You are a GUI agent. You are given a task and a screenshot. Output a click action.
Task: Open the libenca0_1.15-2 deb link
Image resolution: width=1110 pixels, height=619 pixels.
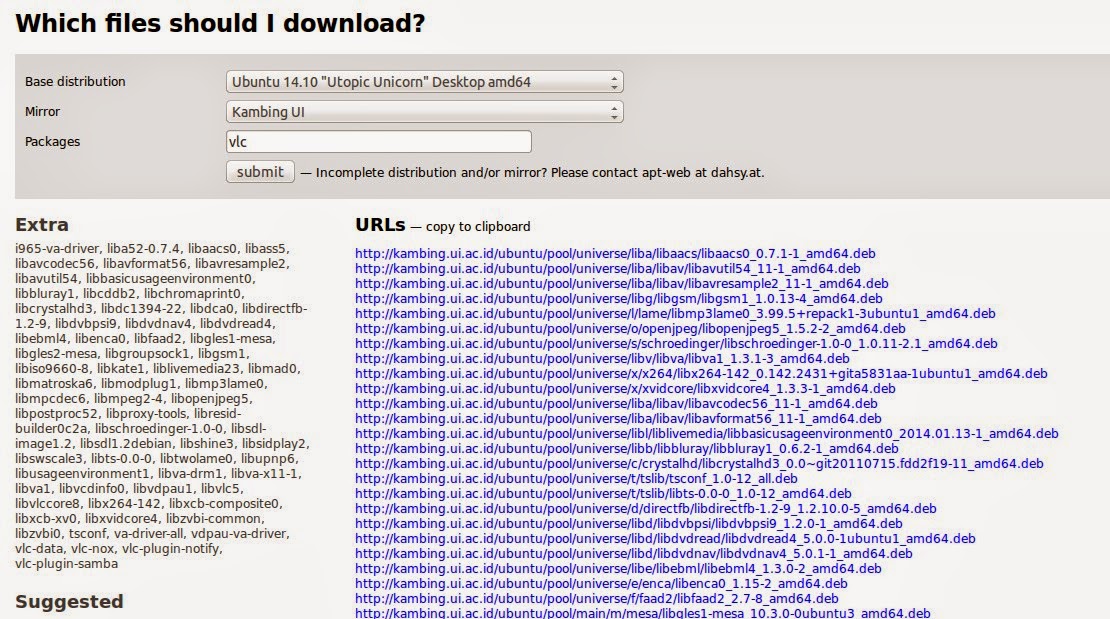[x=601, y=584]
